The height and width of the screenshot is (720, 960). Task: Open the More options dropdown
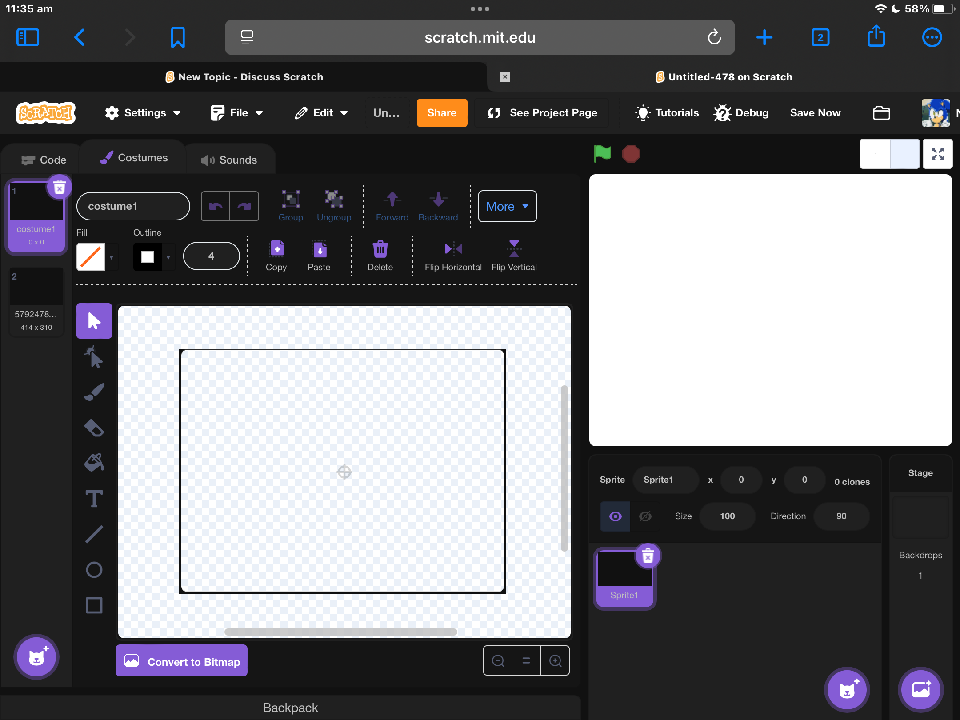507,206
